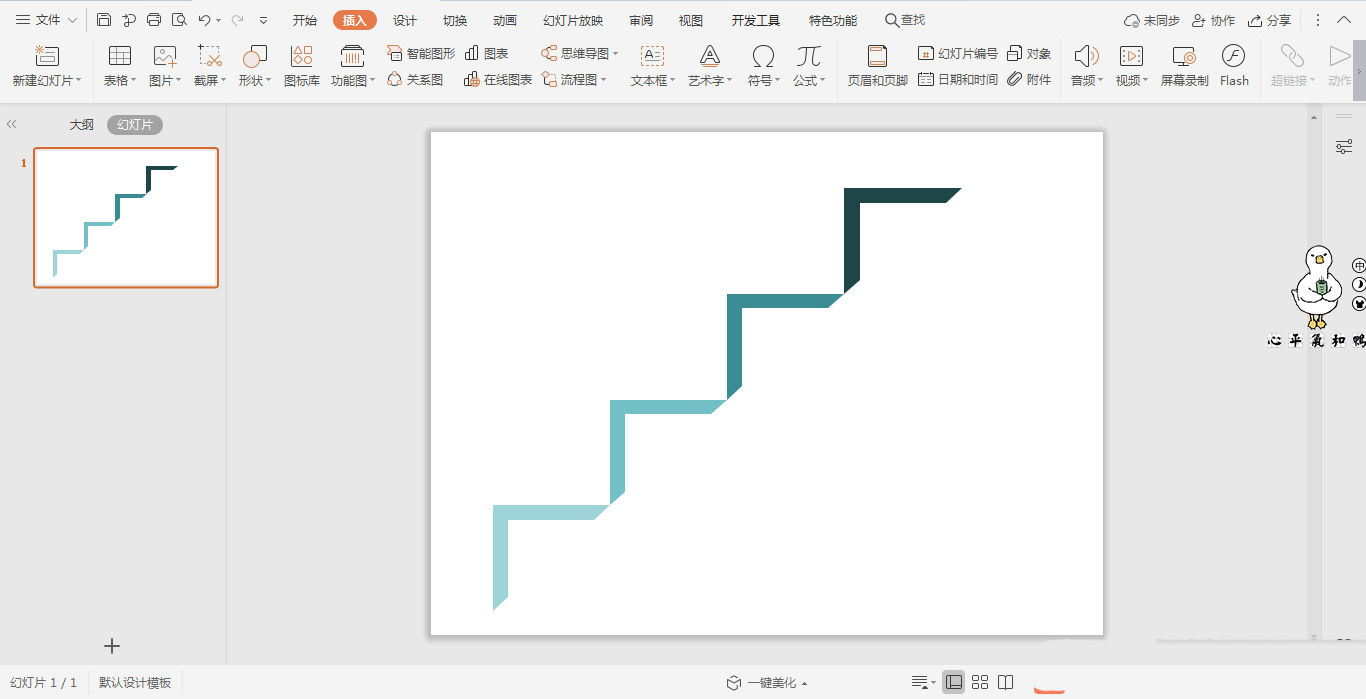
Task: Switch the side panel to 幻灯片 thumbnails
Action: (x=135, y=125)
